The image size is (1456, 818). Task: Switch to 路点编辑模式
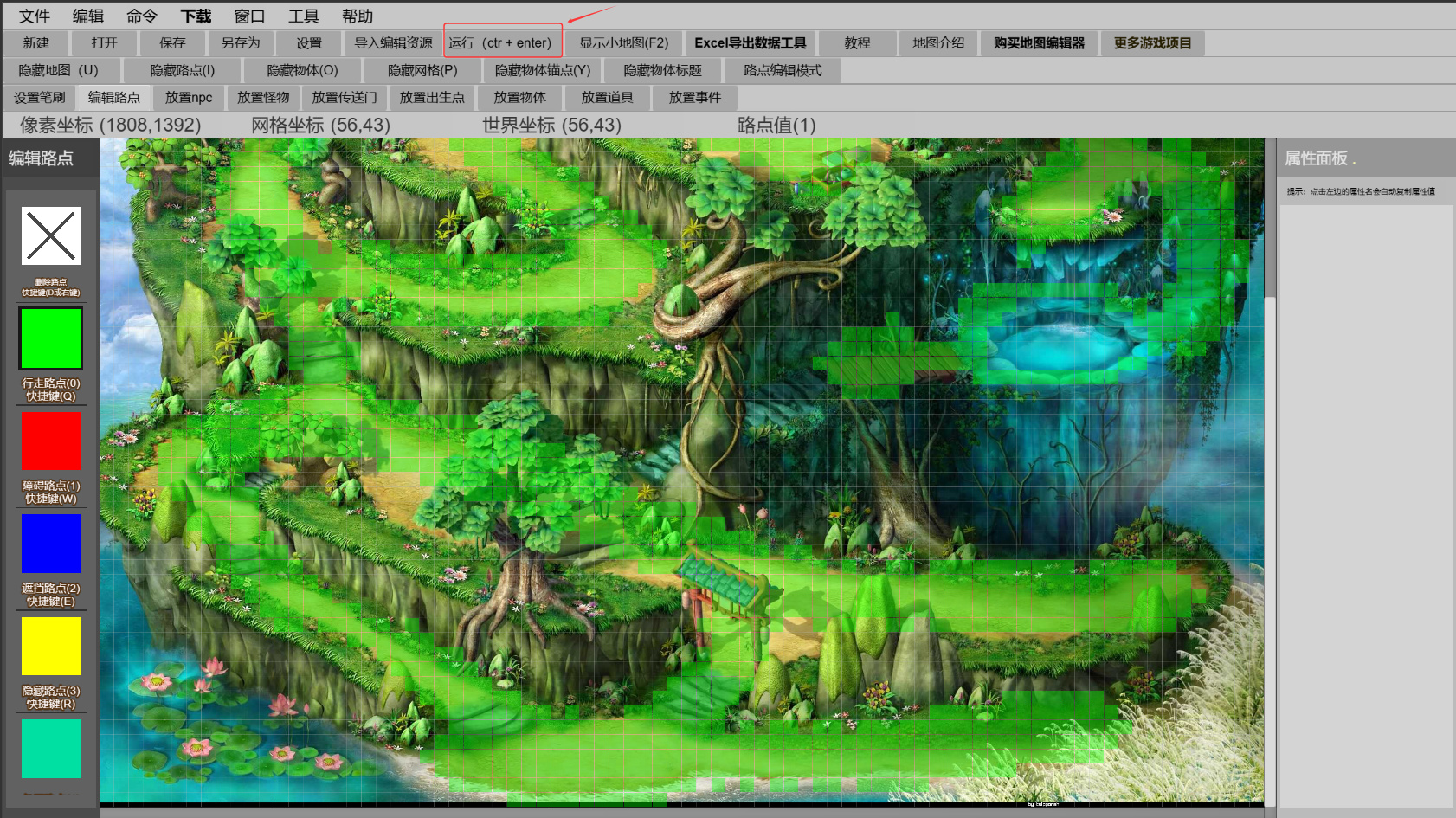click(x=783, y=70)
